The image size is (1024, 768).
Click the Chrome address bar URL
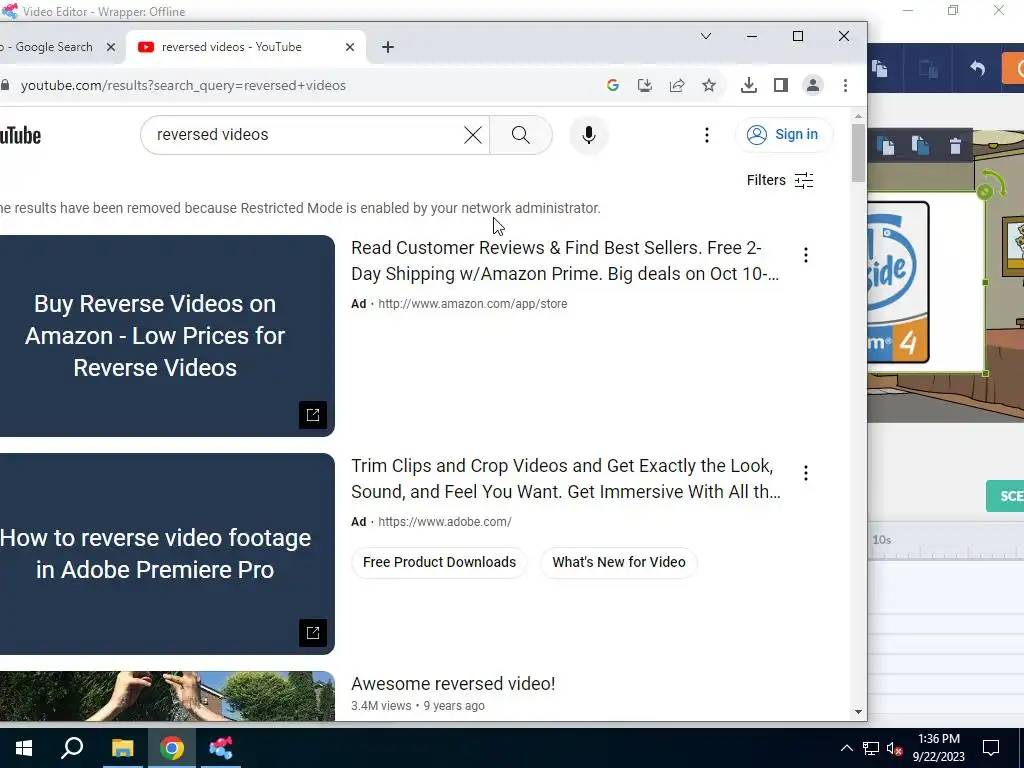pos(184,86)
